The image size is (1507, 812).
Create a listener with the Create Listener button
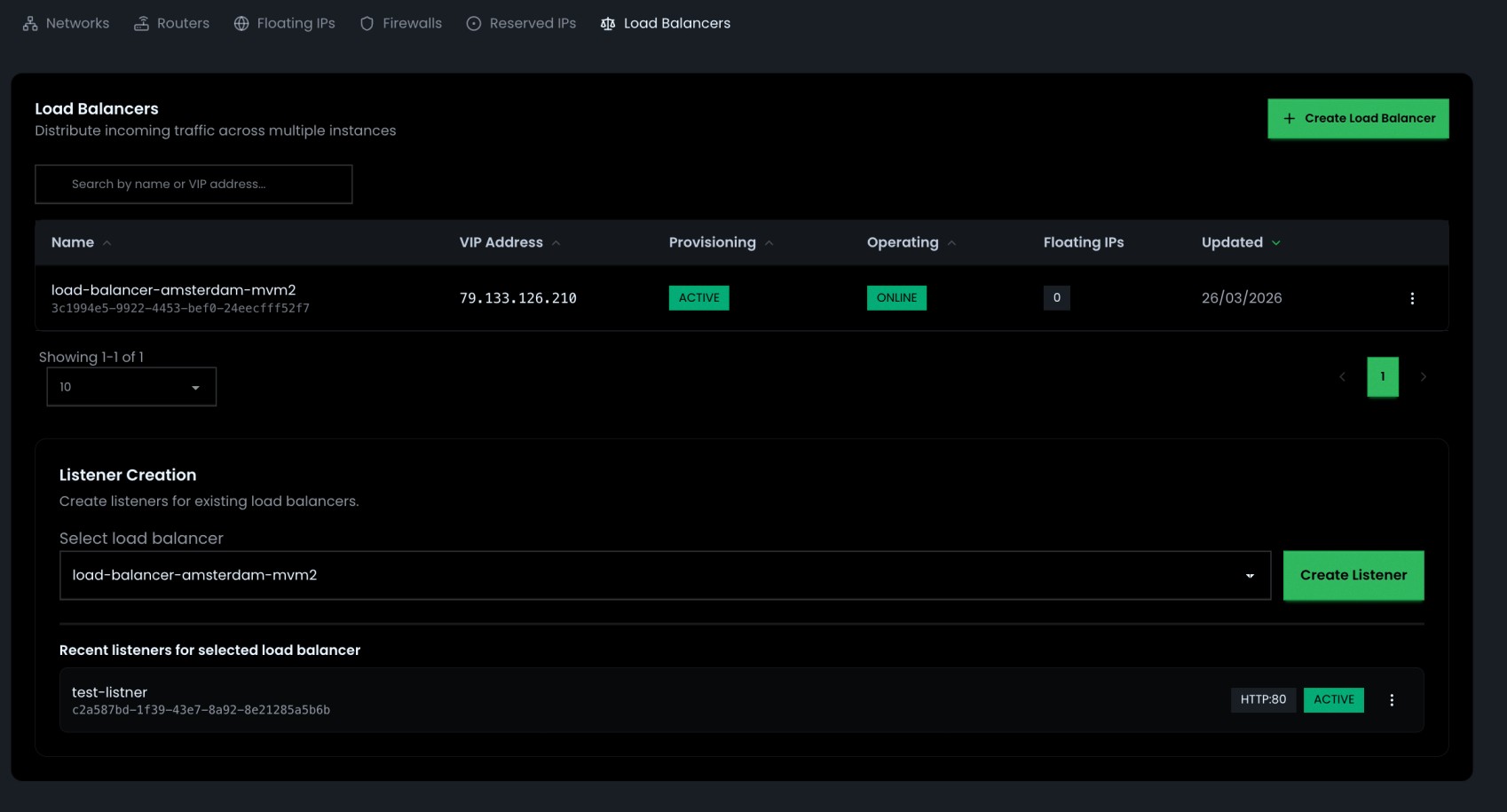(x=1353, y=575)
